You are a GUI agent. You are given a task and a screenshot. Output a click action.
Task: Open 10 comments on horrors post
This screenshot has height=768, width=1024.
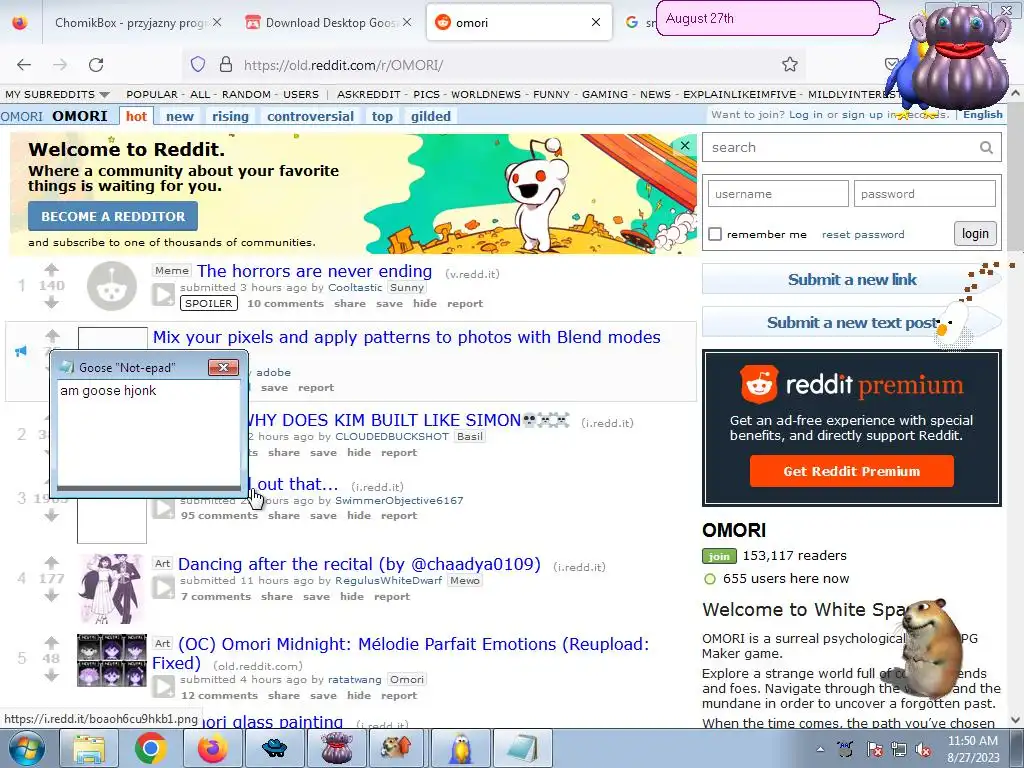tap(285, 304)
